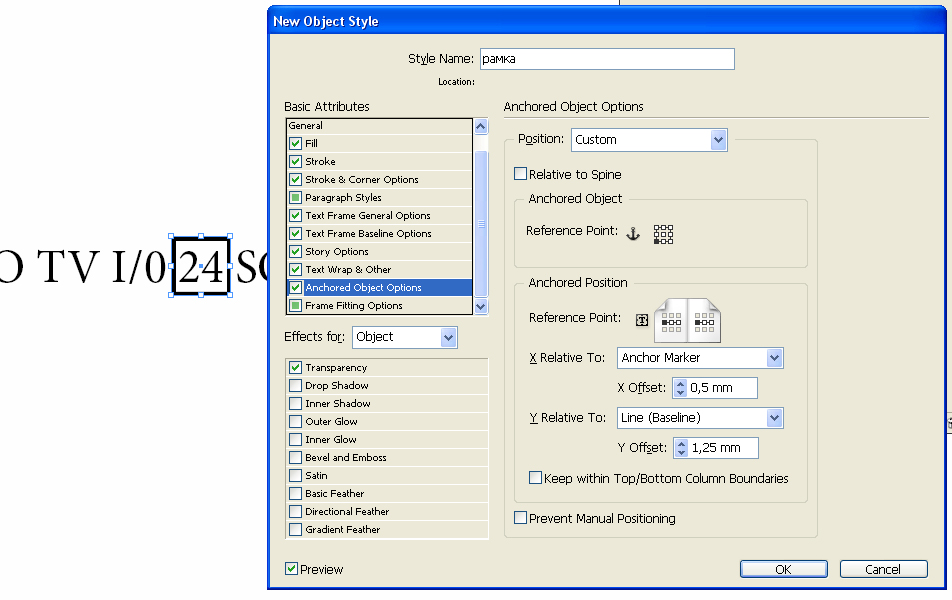Image resolution: width=952 pixels, height=600 pixels.
Task: Toggle the Preview checkbox
Action: 291,568
